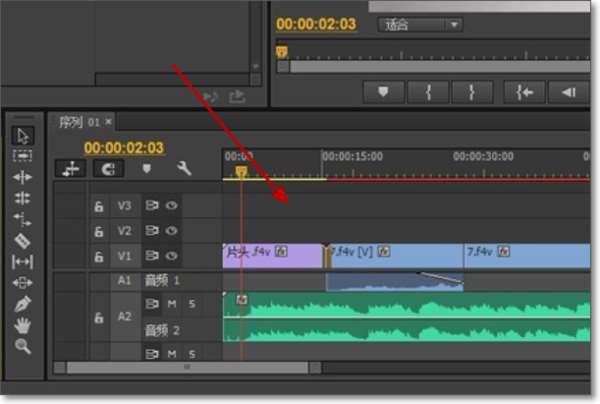
Task: Toggle sync lock on track V2
Action: point(152,231)
